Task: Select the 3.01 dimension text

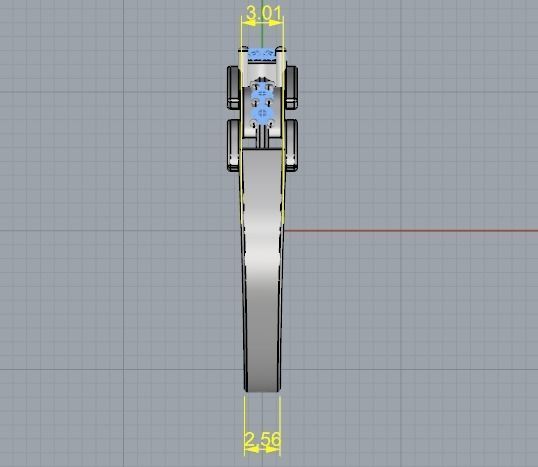Action: pos(264,13)
